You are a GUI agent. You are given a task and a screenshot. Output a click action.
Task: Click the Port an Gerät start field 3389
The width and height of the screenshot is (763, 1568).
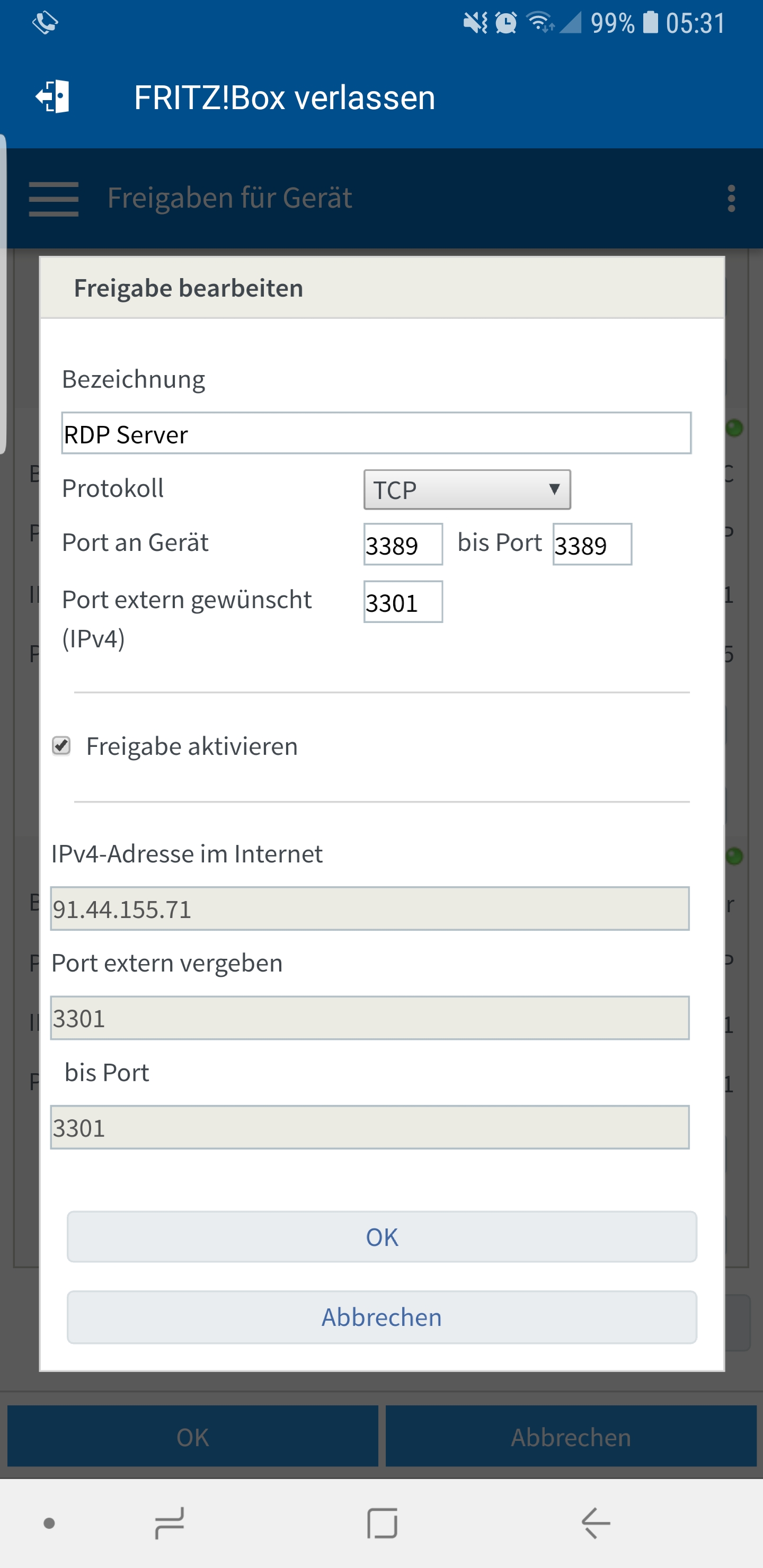[403, 544]
